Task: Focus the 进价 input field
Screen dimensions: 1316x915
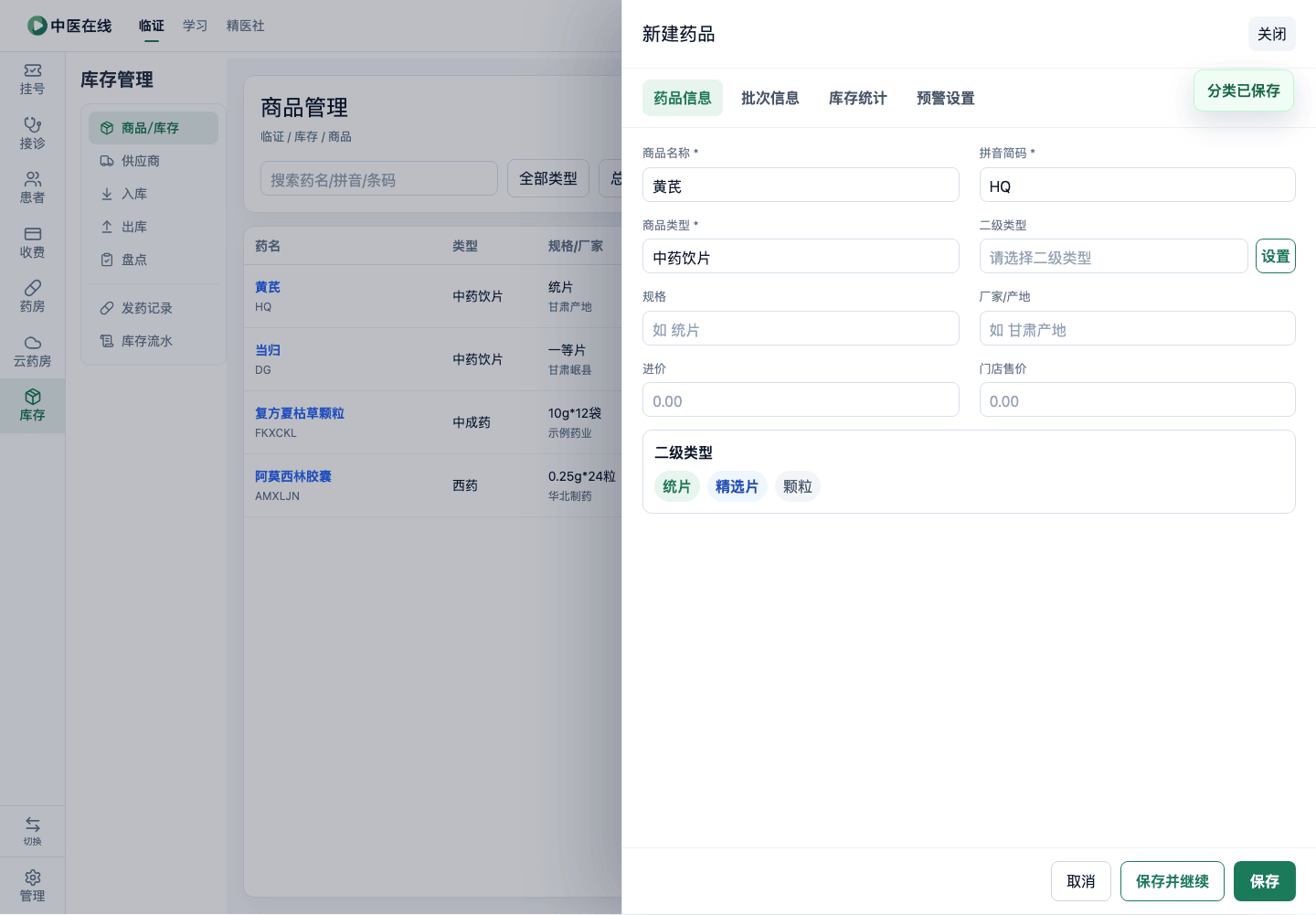Action: point(801,400)
